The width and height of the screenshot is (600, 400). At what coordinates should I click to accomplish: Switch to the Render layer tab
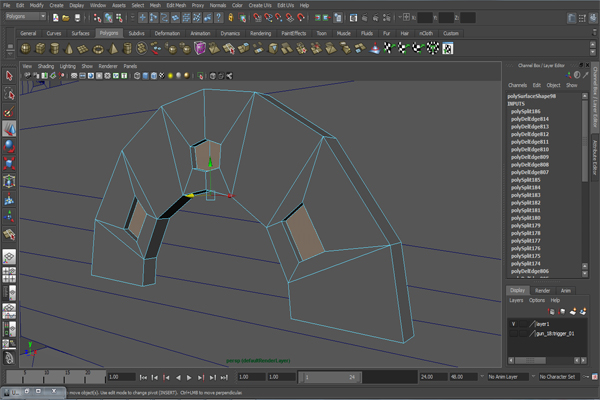click(x=542, y=291)
